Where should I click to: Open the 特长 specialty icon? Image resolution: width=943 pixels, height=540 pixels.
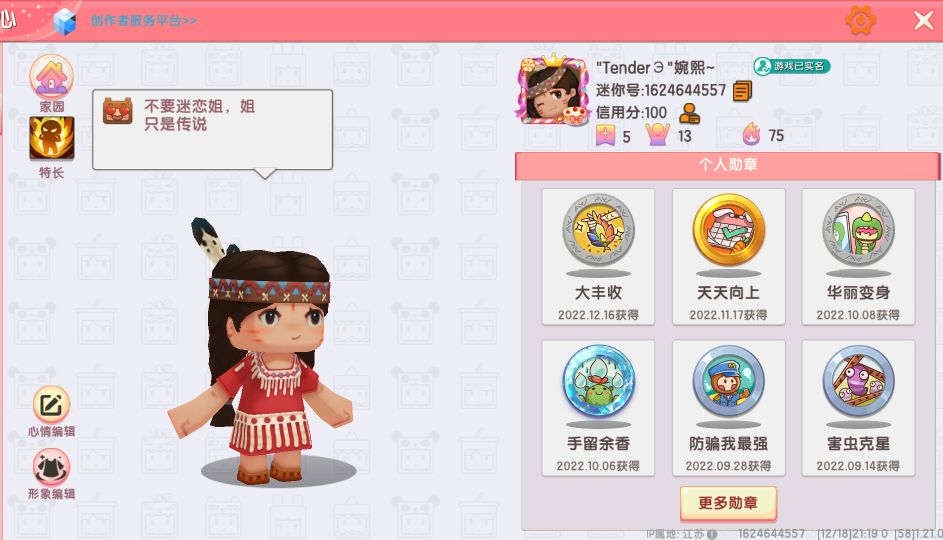coord(52,138)
